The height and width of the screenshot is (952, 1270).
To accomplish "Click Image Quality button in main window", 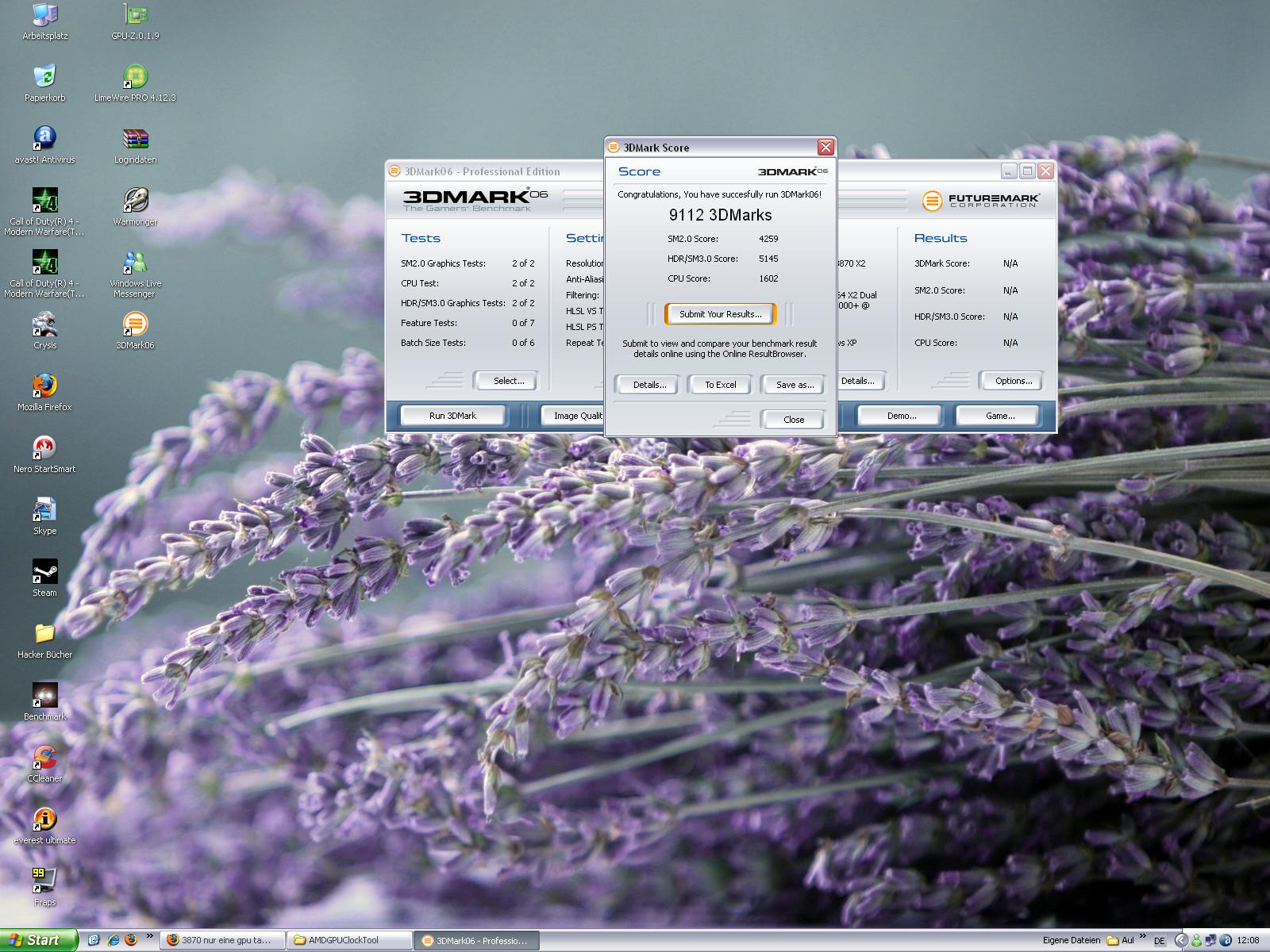I will 573,416.
